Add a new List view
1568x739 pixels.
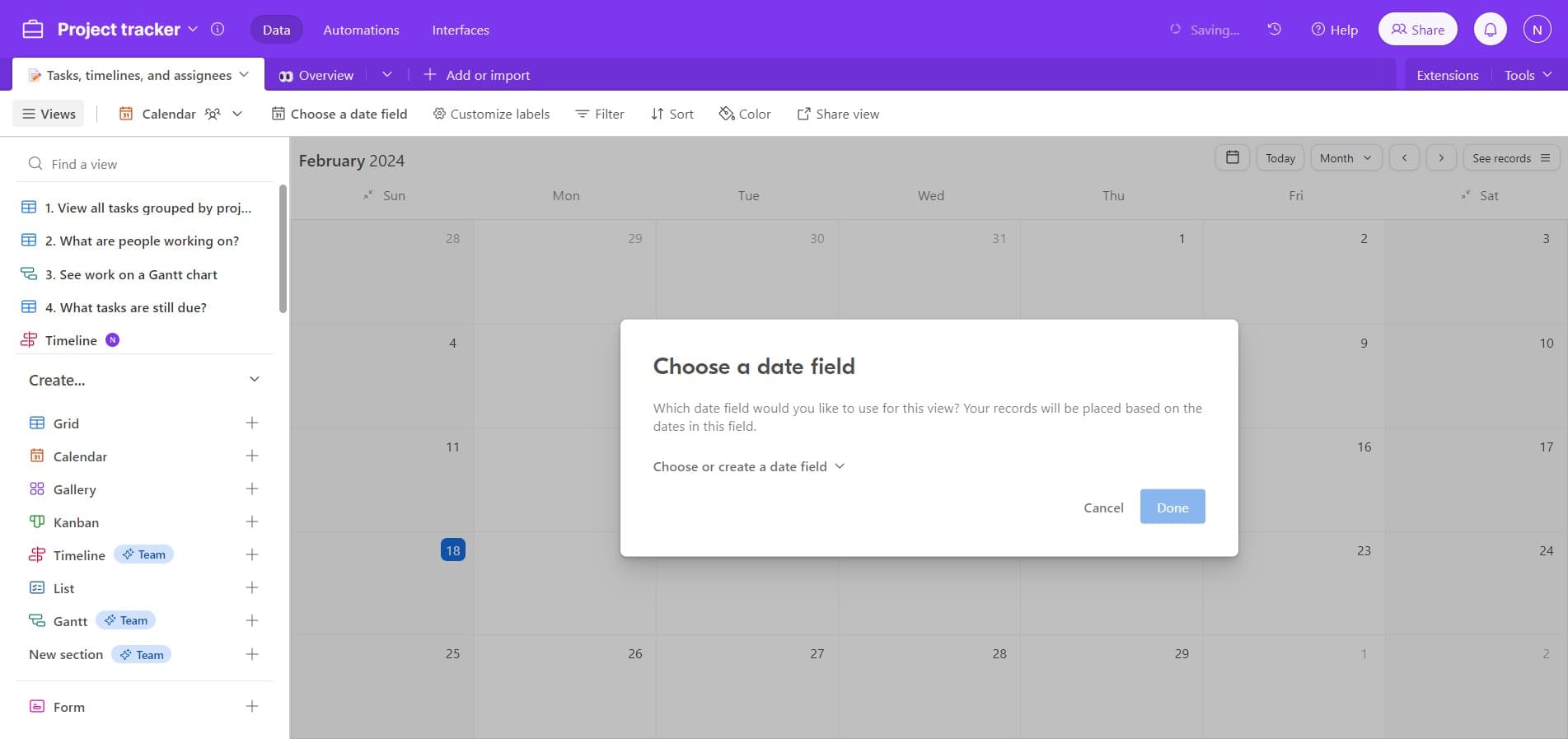tap(252, 587)
